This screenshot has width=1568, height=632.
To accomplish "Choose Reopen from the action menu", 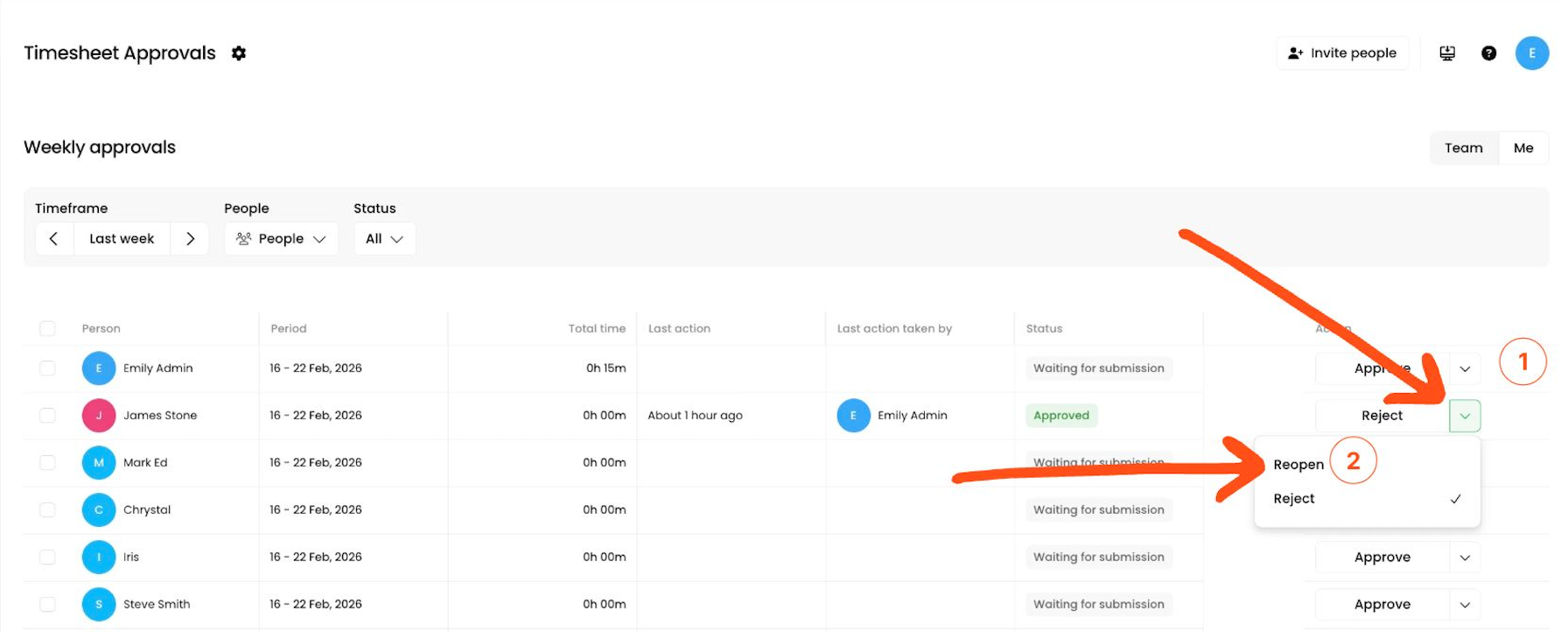I will 1298,465.
